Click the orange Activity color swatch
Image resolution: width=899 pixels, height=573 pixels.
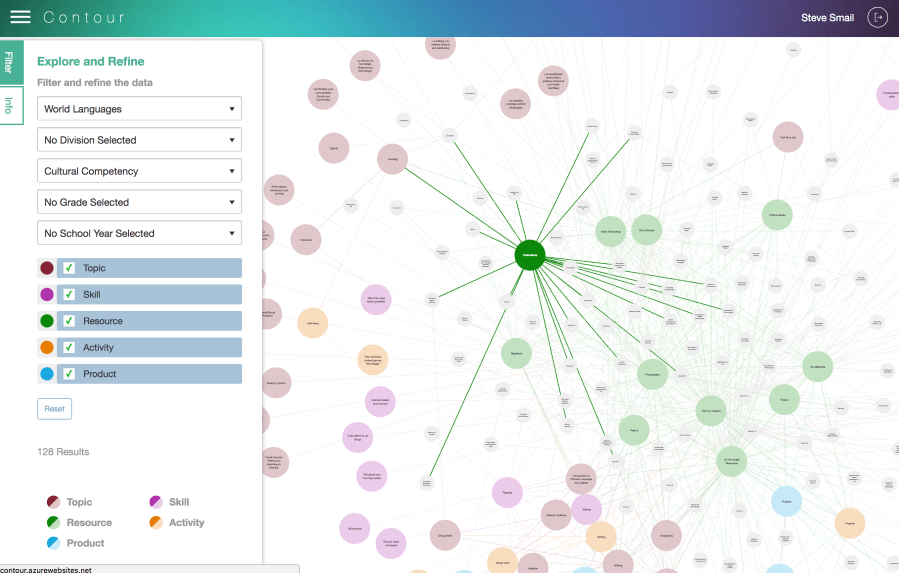(x=47, y=348)
